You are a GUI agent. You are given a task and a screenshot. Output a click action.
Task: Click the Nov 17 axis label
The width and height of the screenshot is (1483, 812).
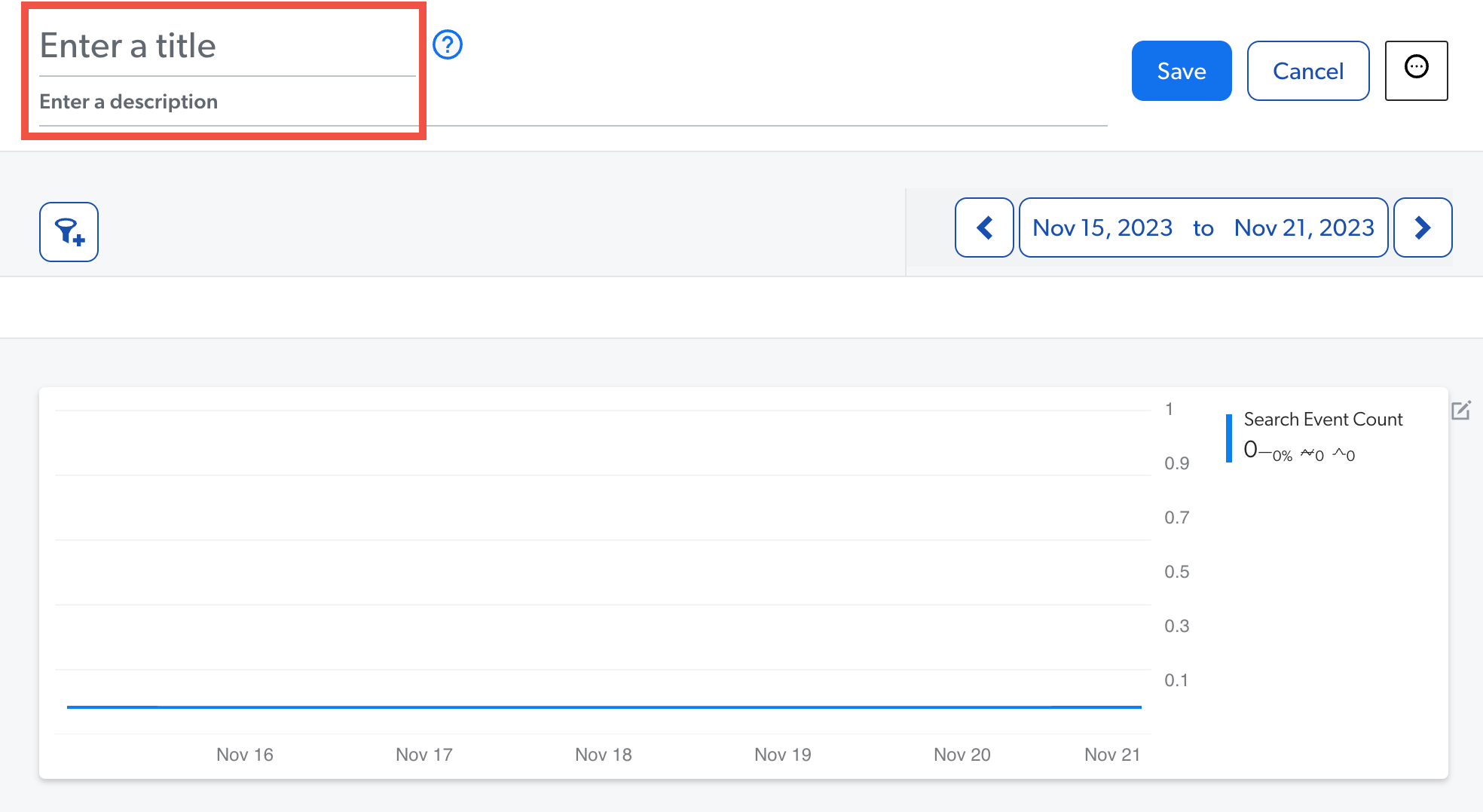point(424,755)
